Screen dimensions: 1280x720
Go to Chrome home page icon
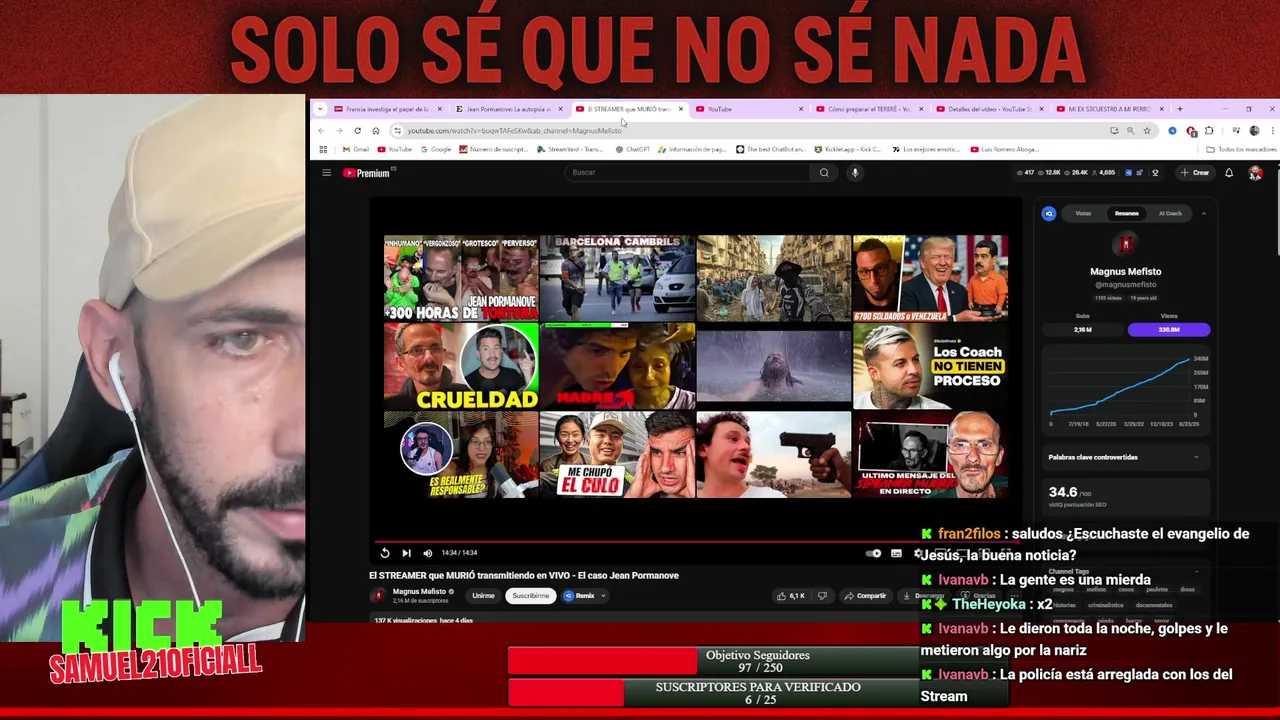376,131
